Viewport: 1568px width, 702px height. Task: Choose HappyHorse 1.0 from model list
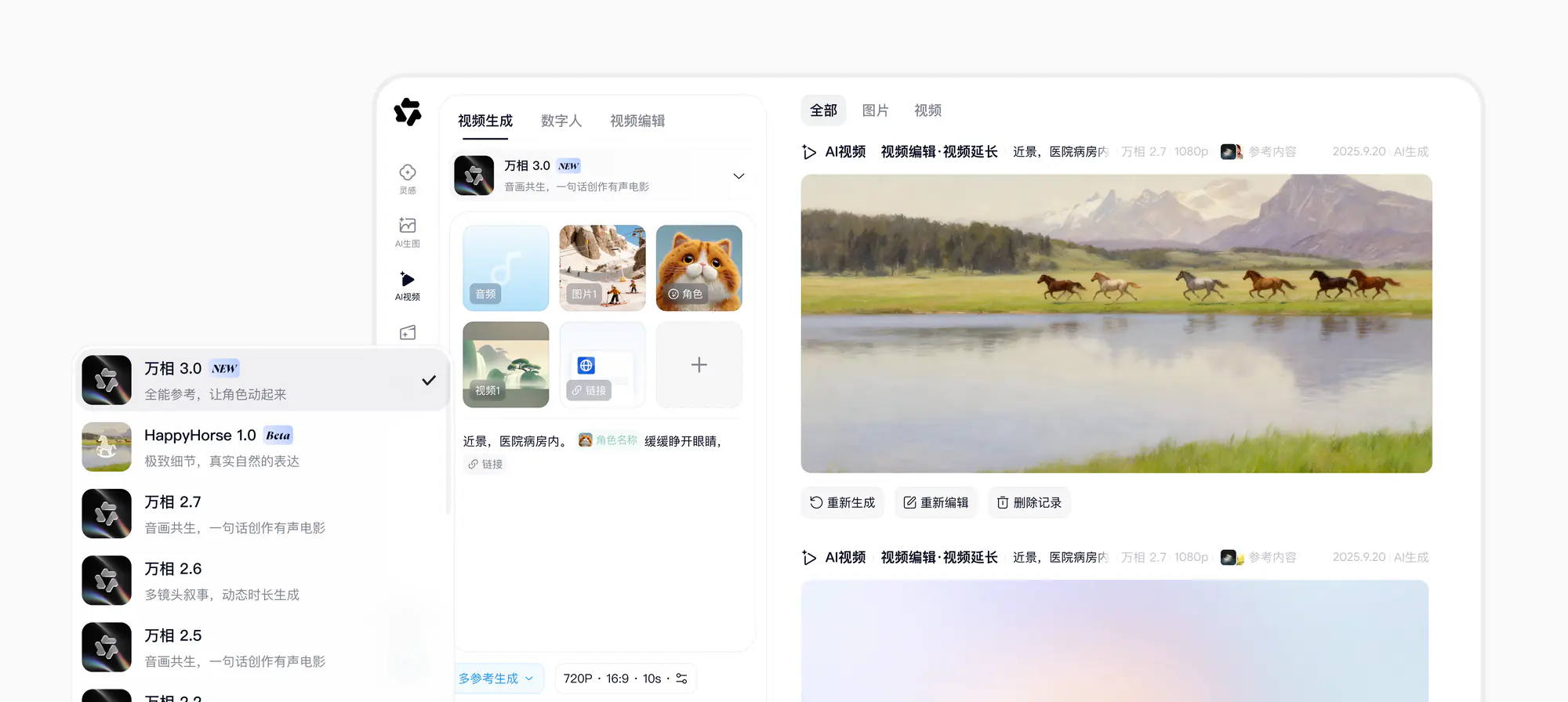tap(263, 447)
